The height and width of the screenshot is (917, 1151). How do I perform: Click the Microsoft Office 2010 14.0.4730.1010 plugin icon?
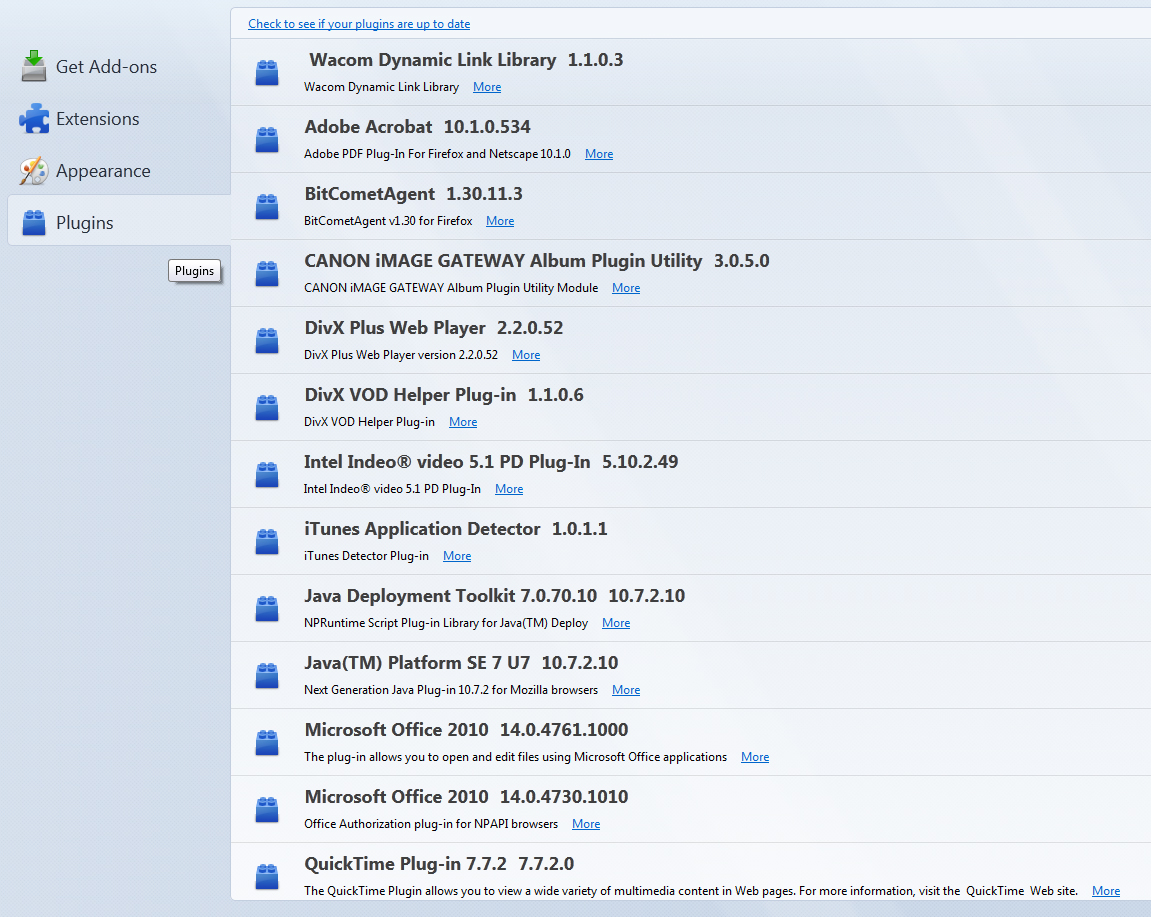(x=266, y=809)
